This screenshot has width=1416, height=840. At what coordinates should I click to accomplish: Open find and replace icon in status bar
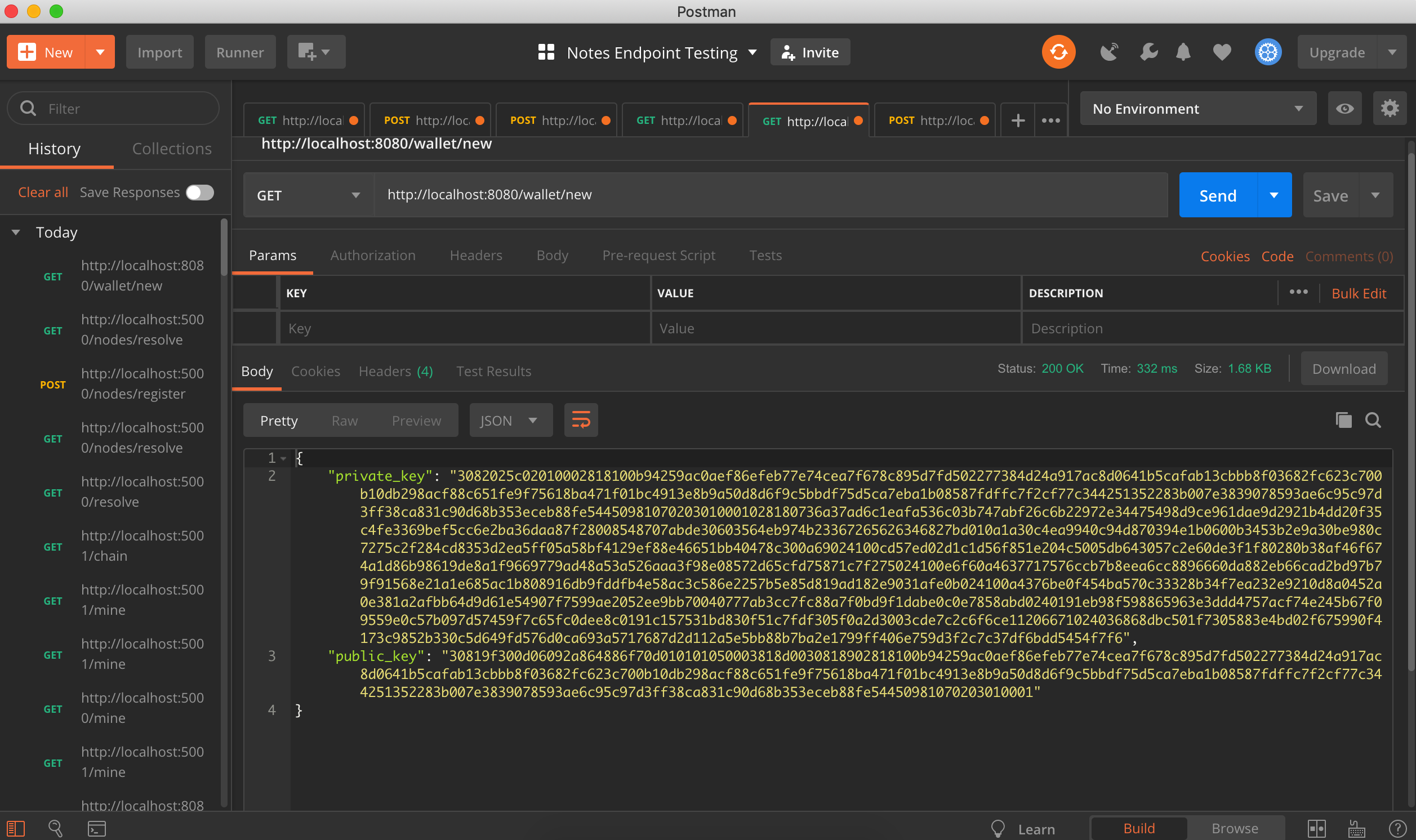56,828
